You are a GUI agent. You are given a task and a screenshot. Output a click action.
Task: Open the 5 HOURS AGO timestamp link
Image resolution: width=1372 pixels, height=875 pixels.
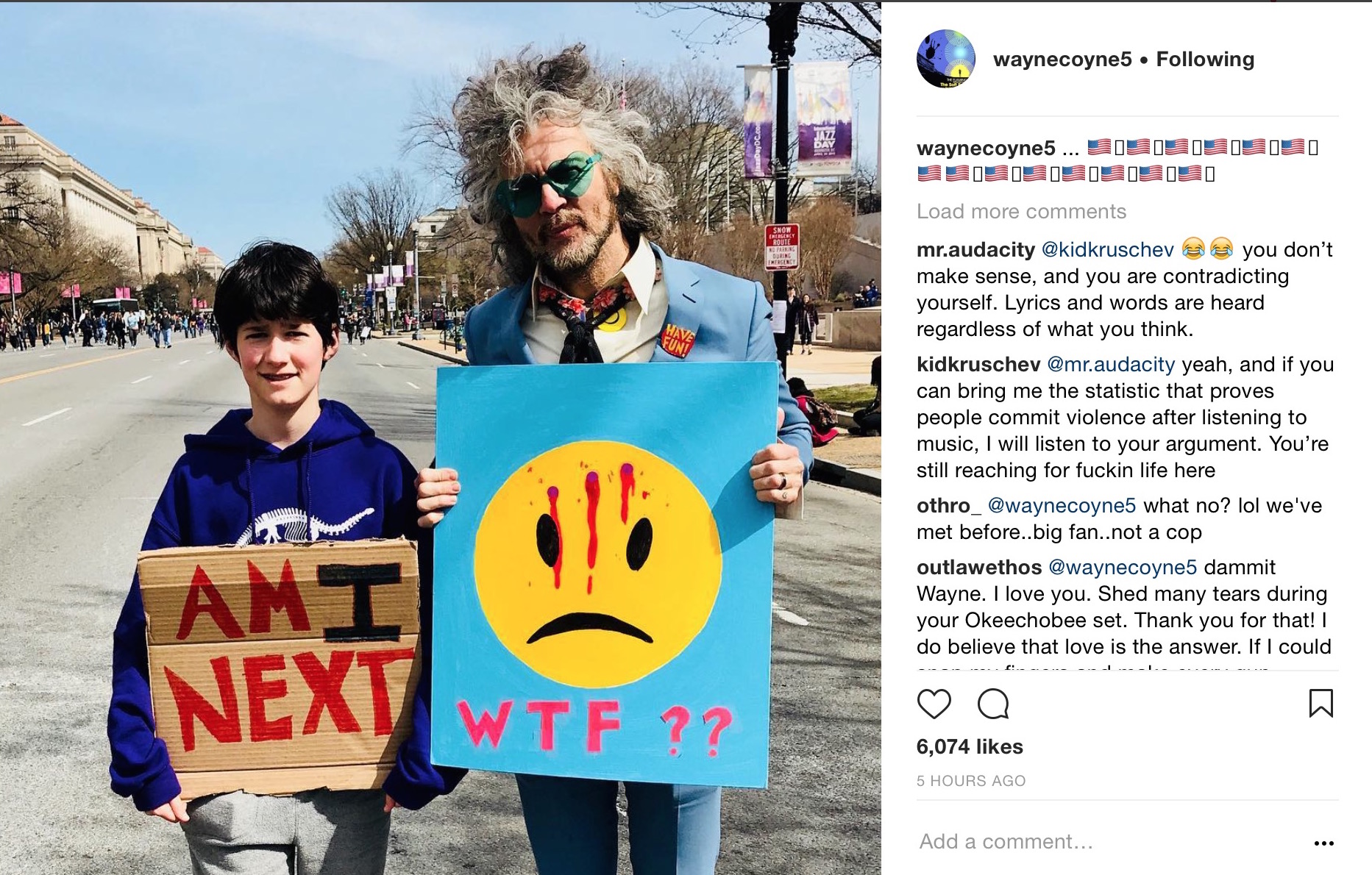point(971,781)
